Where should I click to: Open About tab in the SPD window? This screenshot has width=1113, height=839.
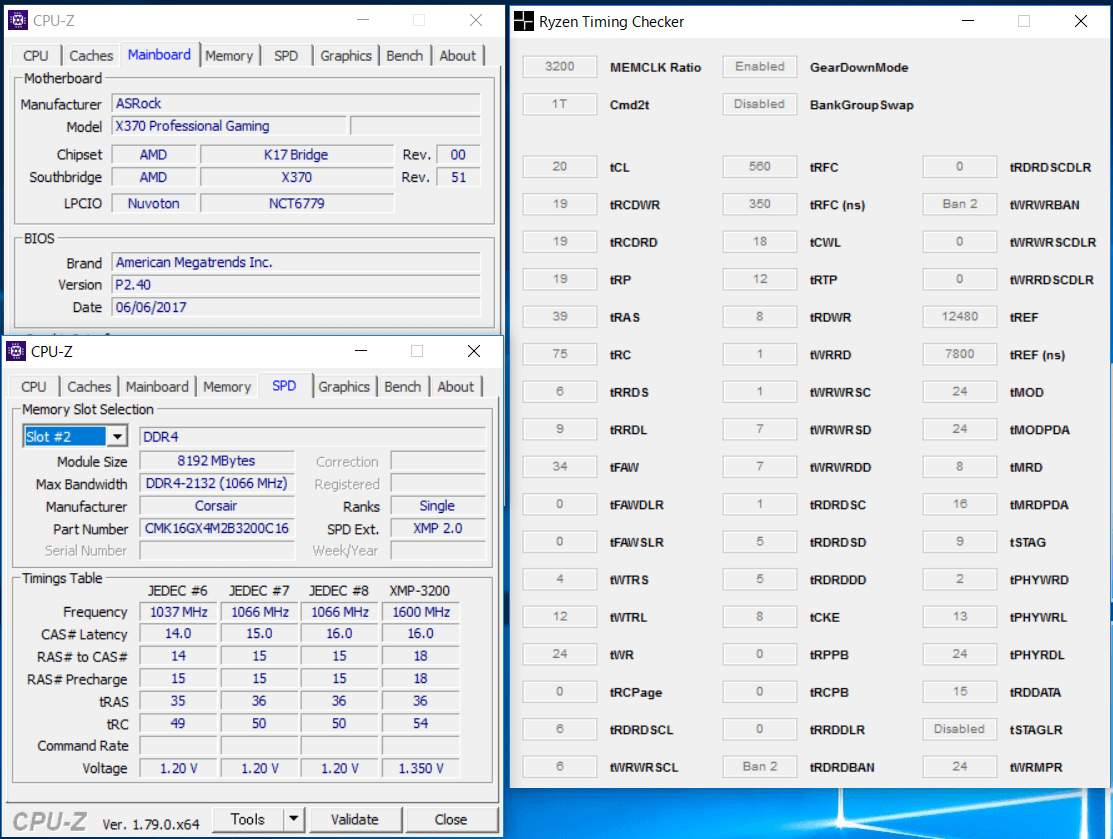[456, 387]
